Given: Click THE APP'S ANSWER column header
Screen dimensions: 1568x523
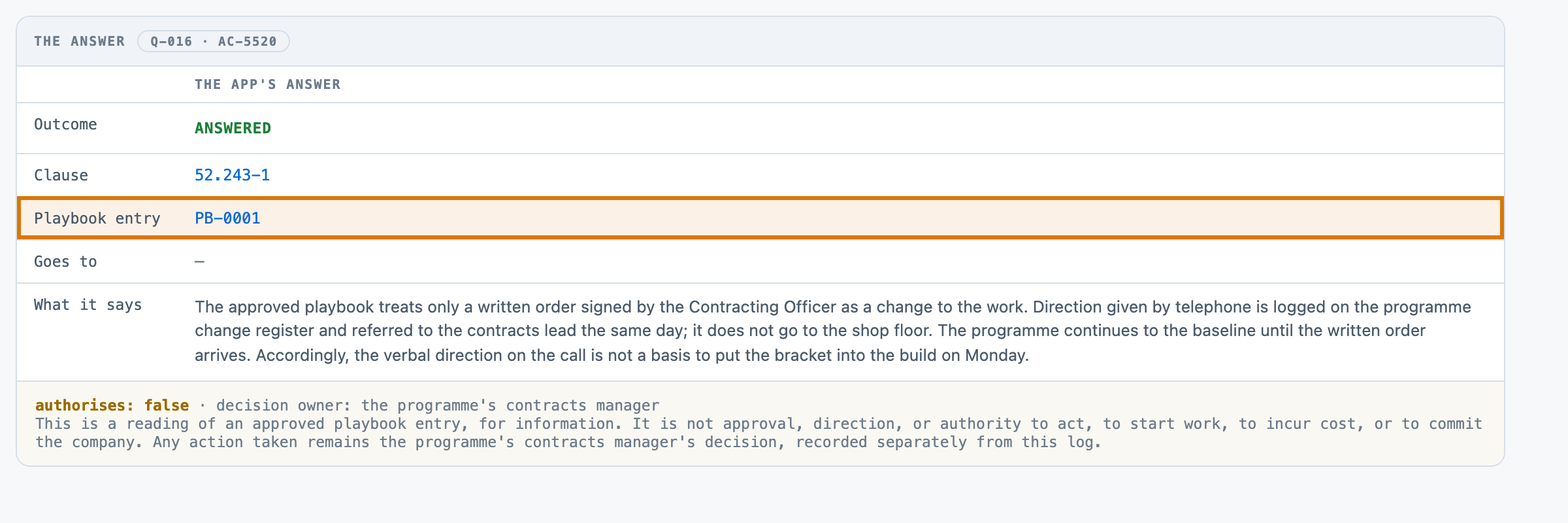Looking at the screenshot, I should (x=267, y=84).
